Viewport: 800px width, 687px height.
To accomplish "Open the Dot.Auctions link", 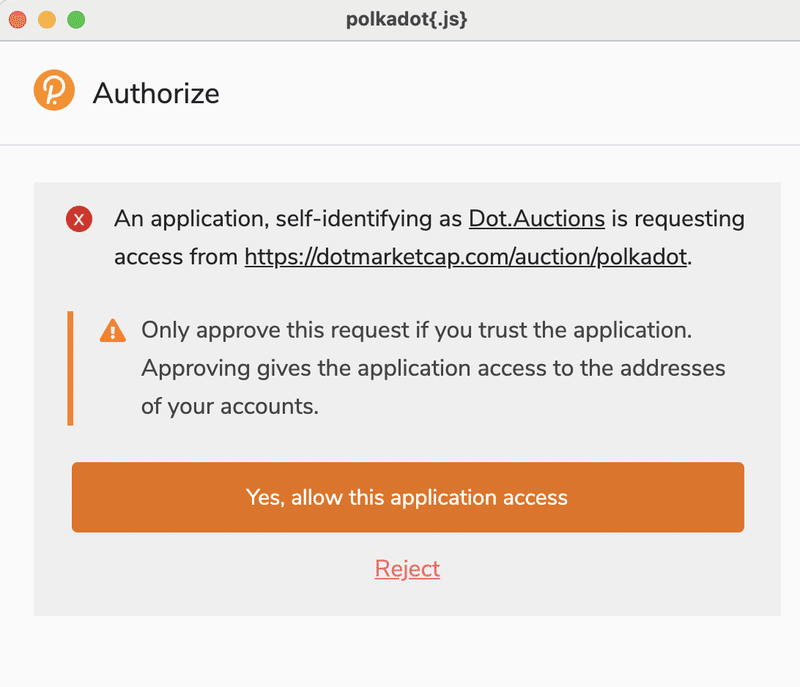I will coord(537,219).
